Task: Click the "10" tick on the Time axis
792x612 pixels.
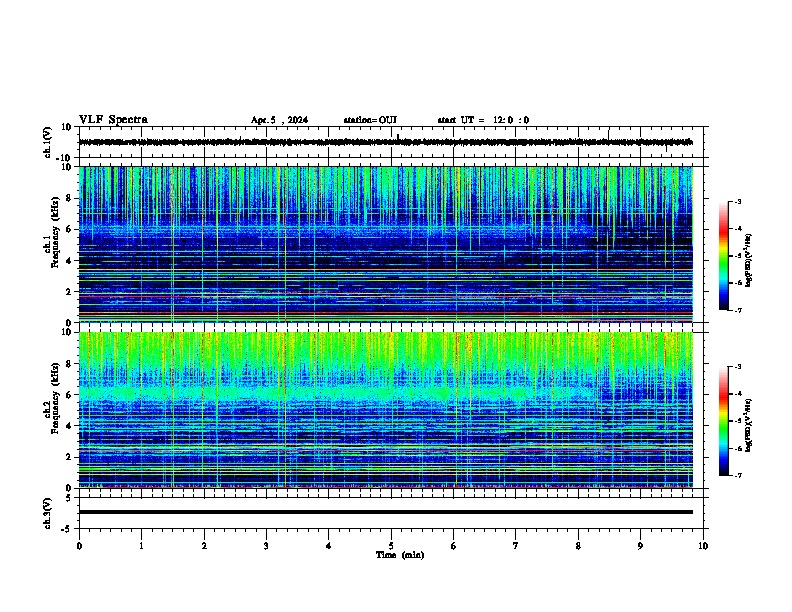Action: click(703, 546)
